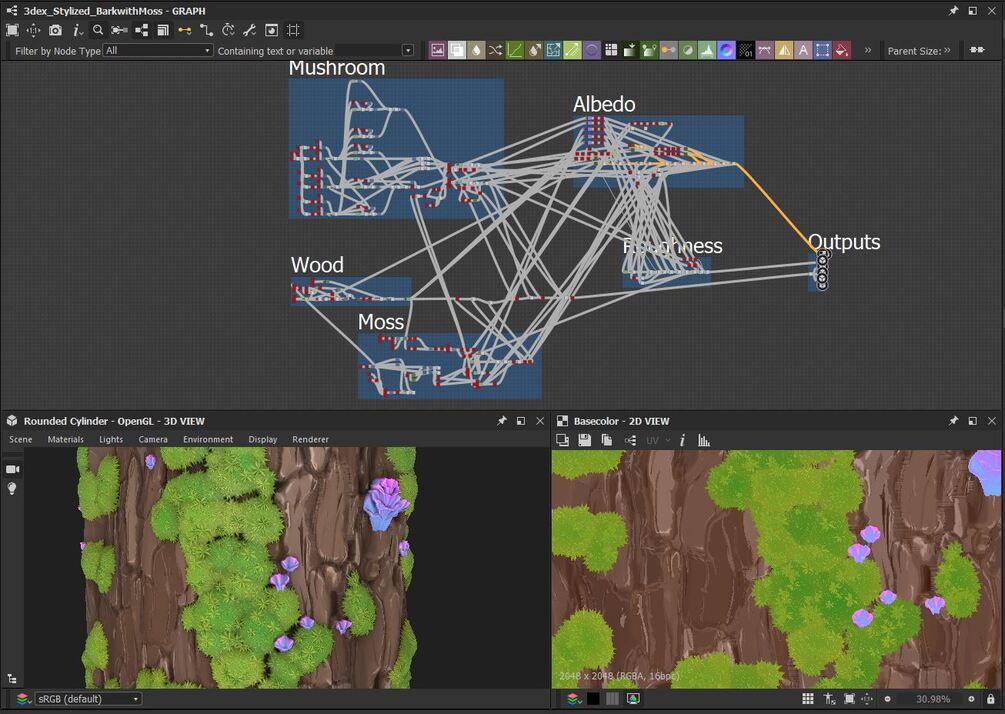Open the sRGB (default) color profile dropdown
The height and width of the screenshot is (714, 1005).
point(88,699)
